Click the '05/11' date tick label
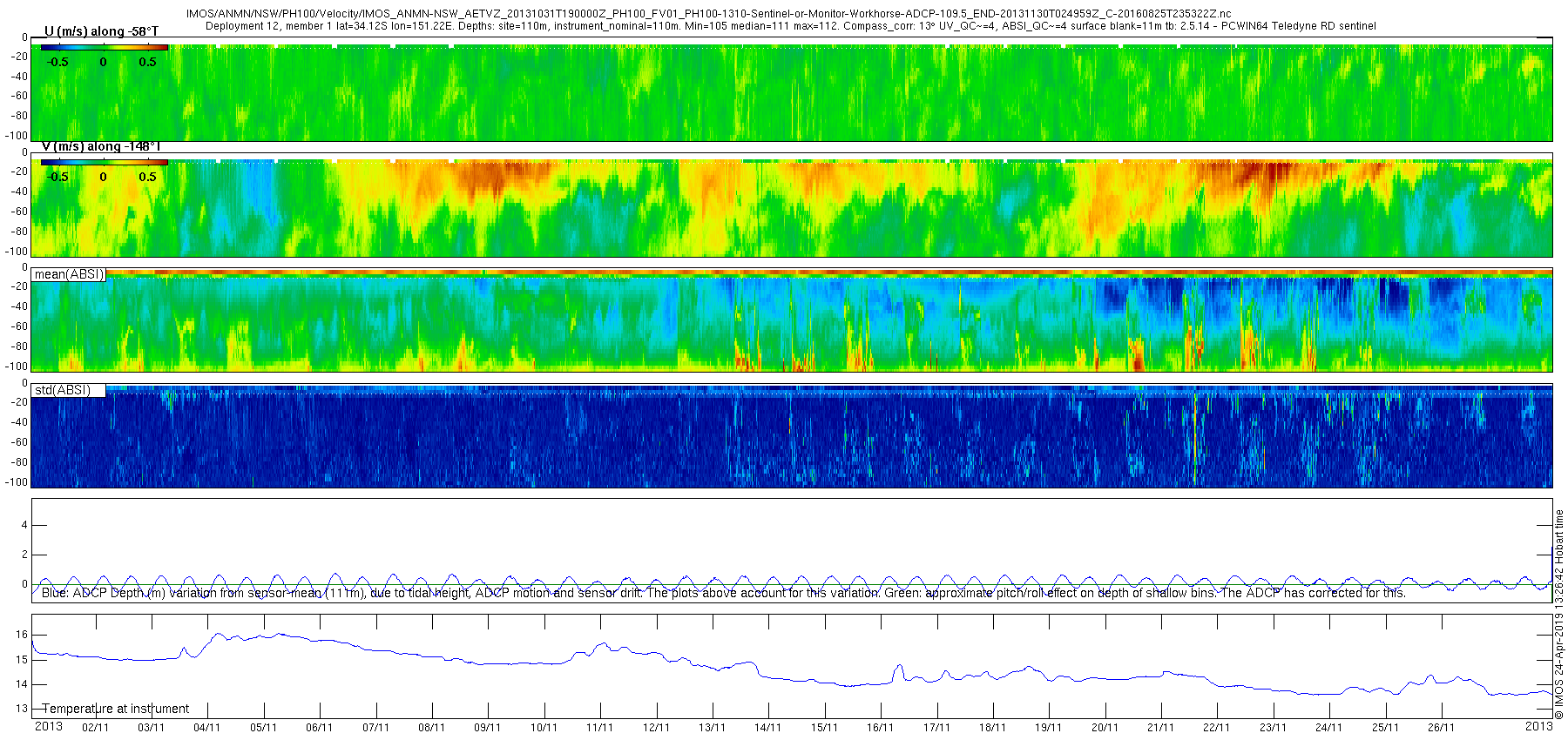Image resolution: width=1568 pixels, height=740 pixels. [x=263, y=728]
